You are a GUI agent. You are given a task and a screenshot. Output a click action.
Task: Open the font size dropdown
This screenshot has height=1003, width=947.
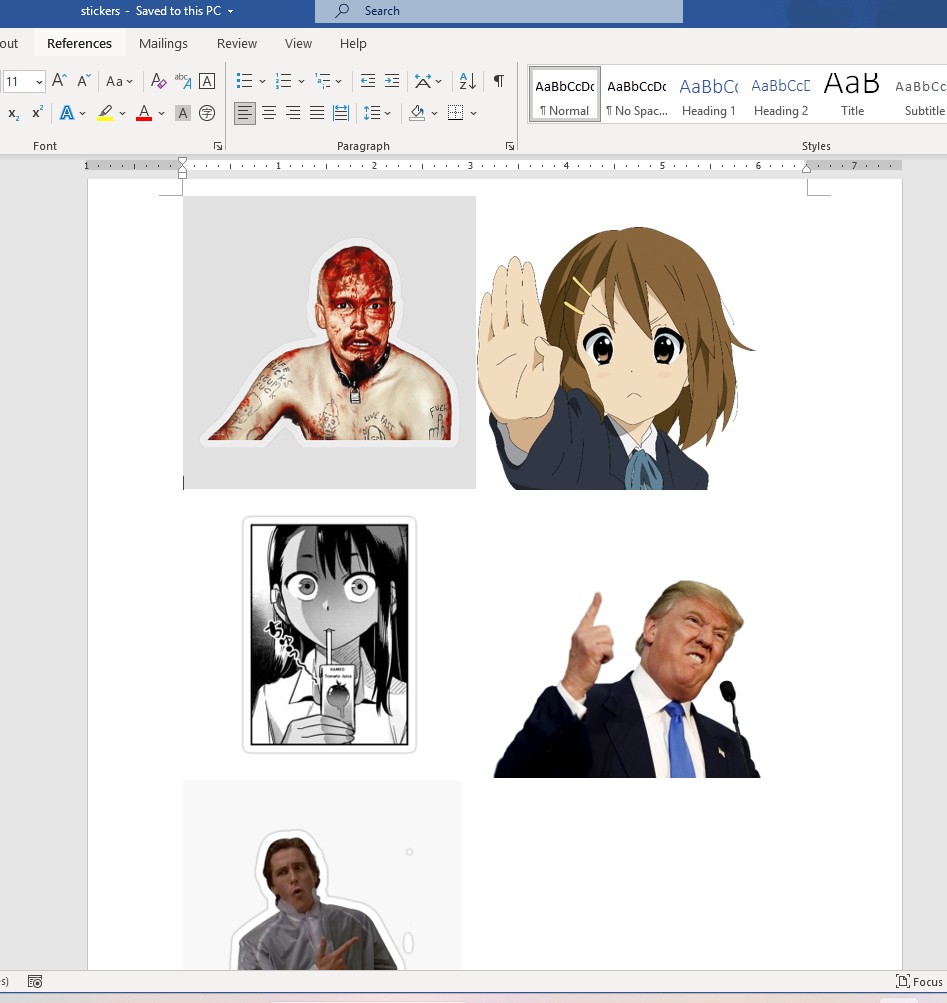(39, 82)
